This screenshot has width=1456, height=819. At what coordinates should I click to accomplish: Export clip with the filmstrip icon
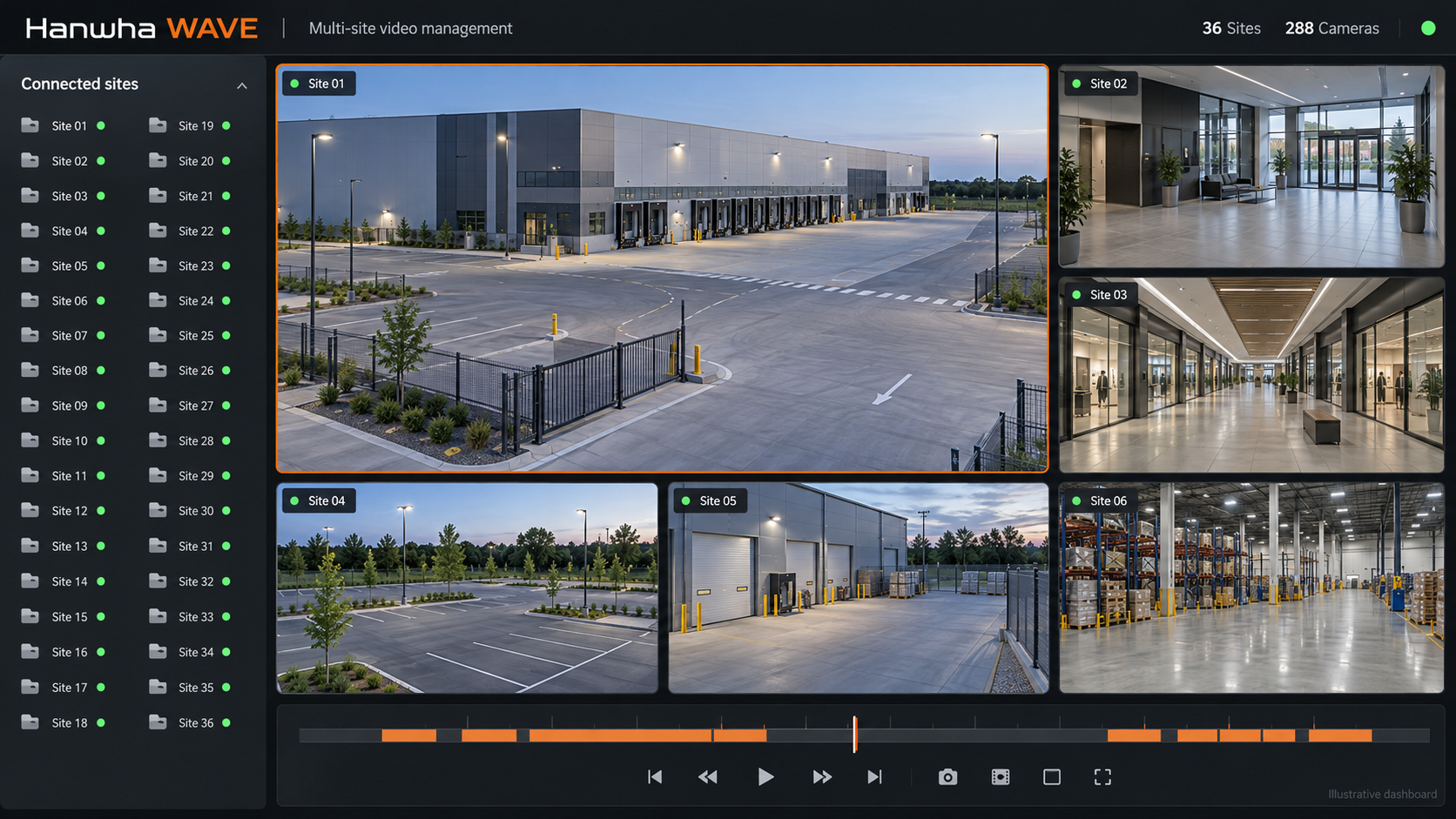coord(1001,776)
